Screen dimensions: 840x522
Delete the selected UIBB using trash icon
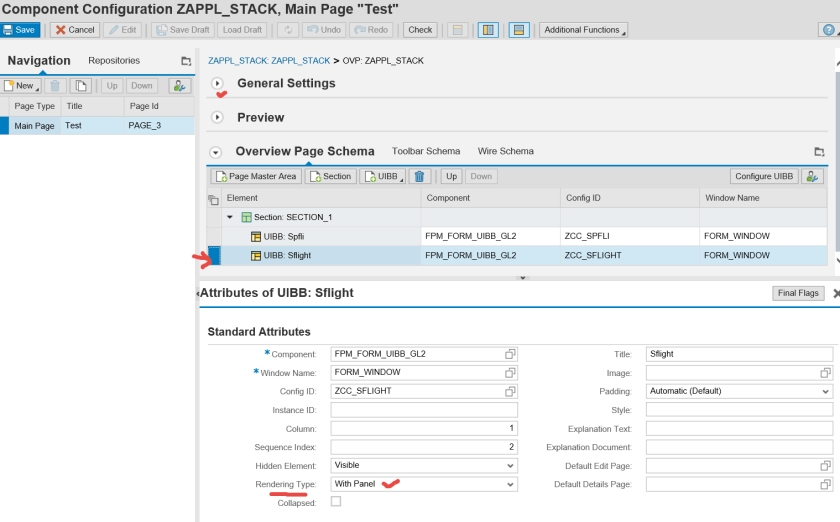tap(420, 176)
